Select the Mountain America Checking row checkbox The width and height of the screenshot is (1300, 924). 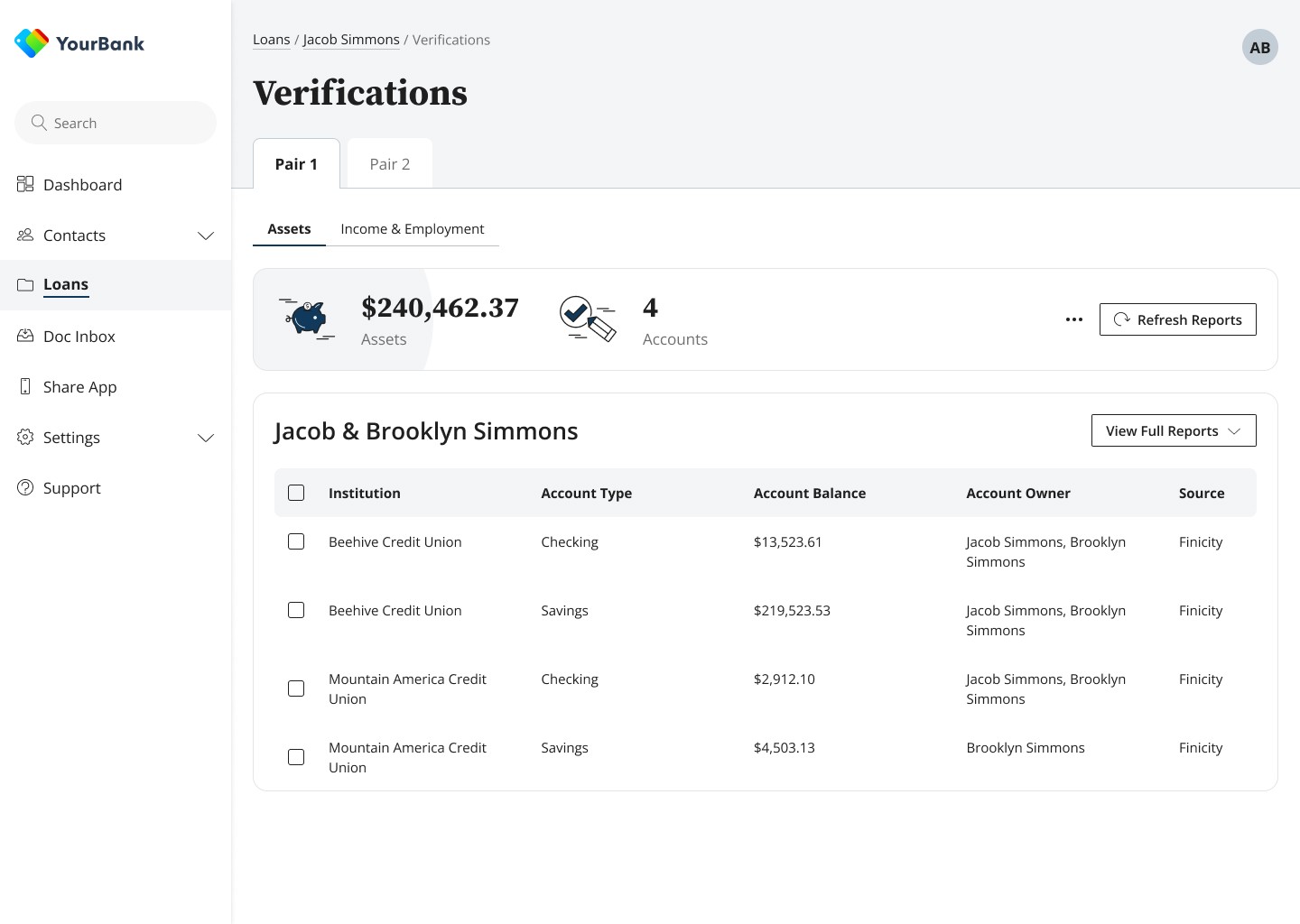296,688
